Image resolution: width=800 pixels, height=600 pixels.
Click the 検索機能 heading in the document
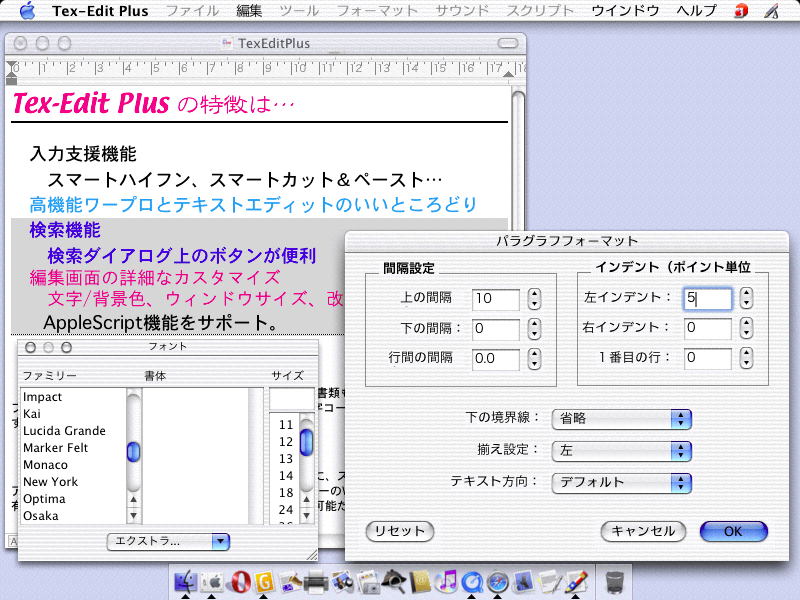[65, 230]
